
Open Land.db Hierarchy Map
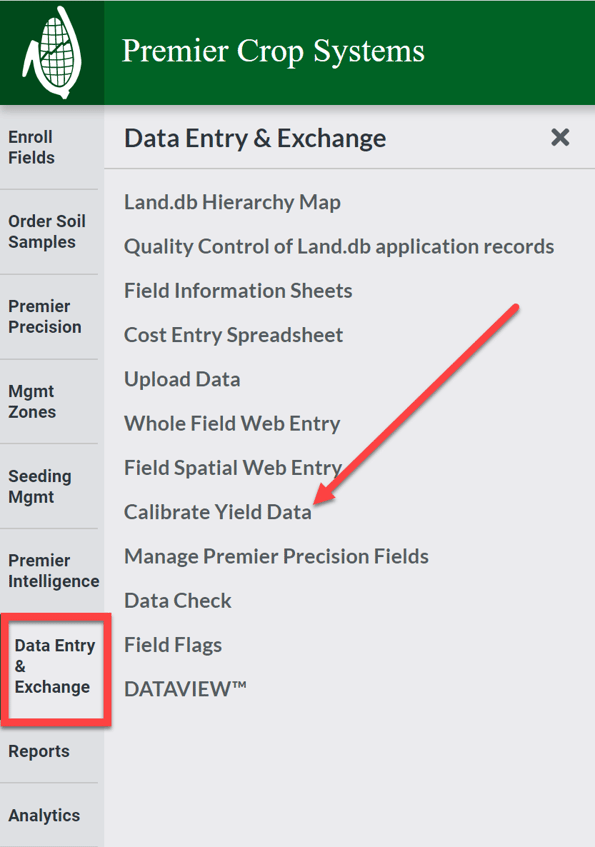click(232, 201)
